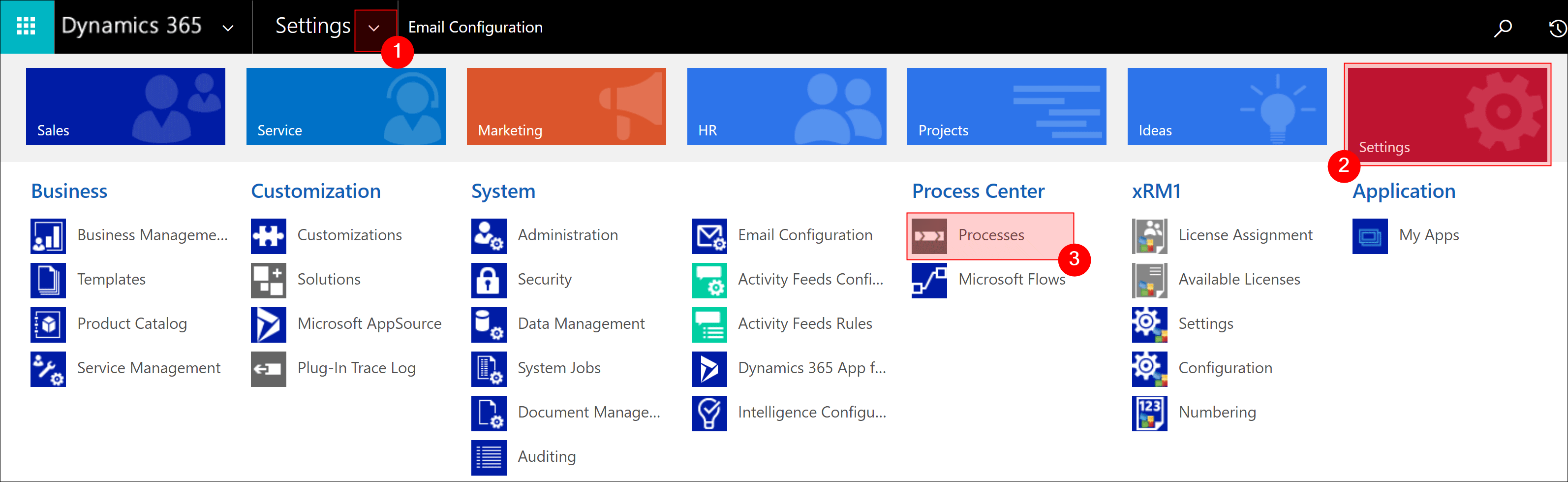This screenshot has width=1568, height=482.
Task: Open the Customizations link
Action: 349,235
